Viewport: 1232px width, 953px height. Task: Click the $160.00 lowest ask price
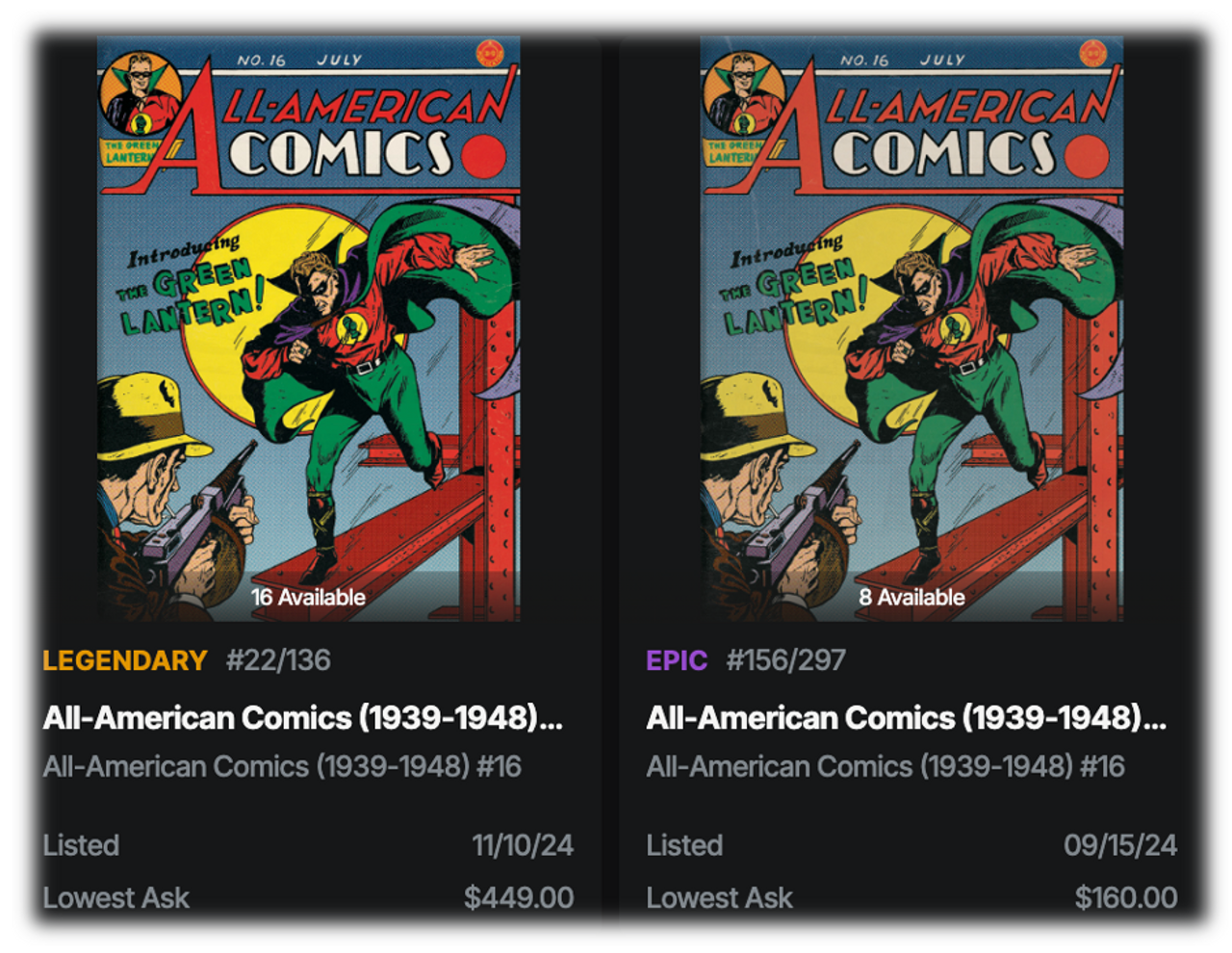pyautogui.click(x=1125, y=898)
